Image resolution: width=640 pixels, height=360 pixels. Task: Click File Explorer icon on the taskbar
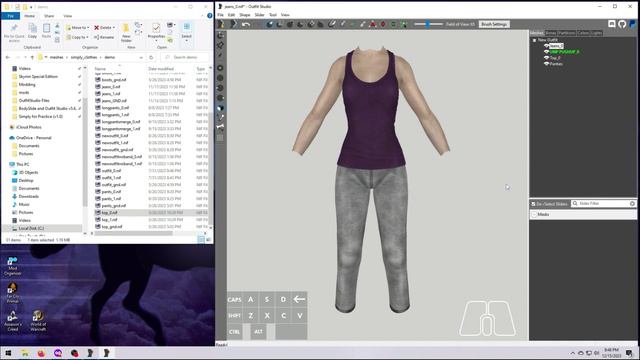click(x=25, y=353)
